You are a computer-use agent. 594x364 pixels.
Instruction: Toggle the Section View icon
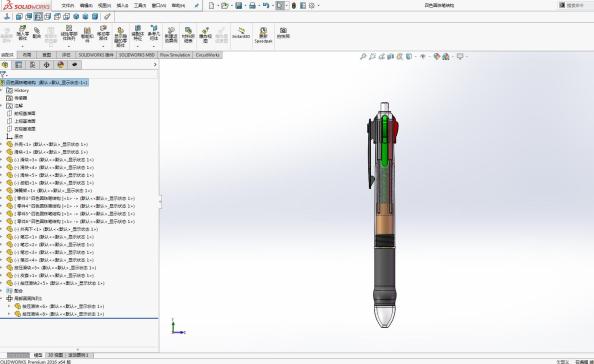(391, 56)
